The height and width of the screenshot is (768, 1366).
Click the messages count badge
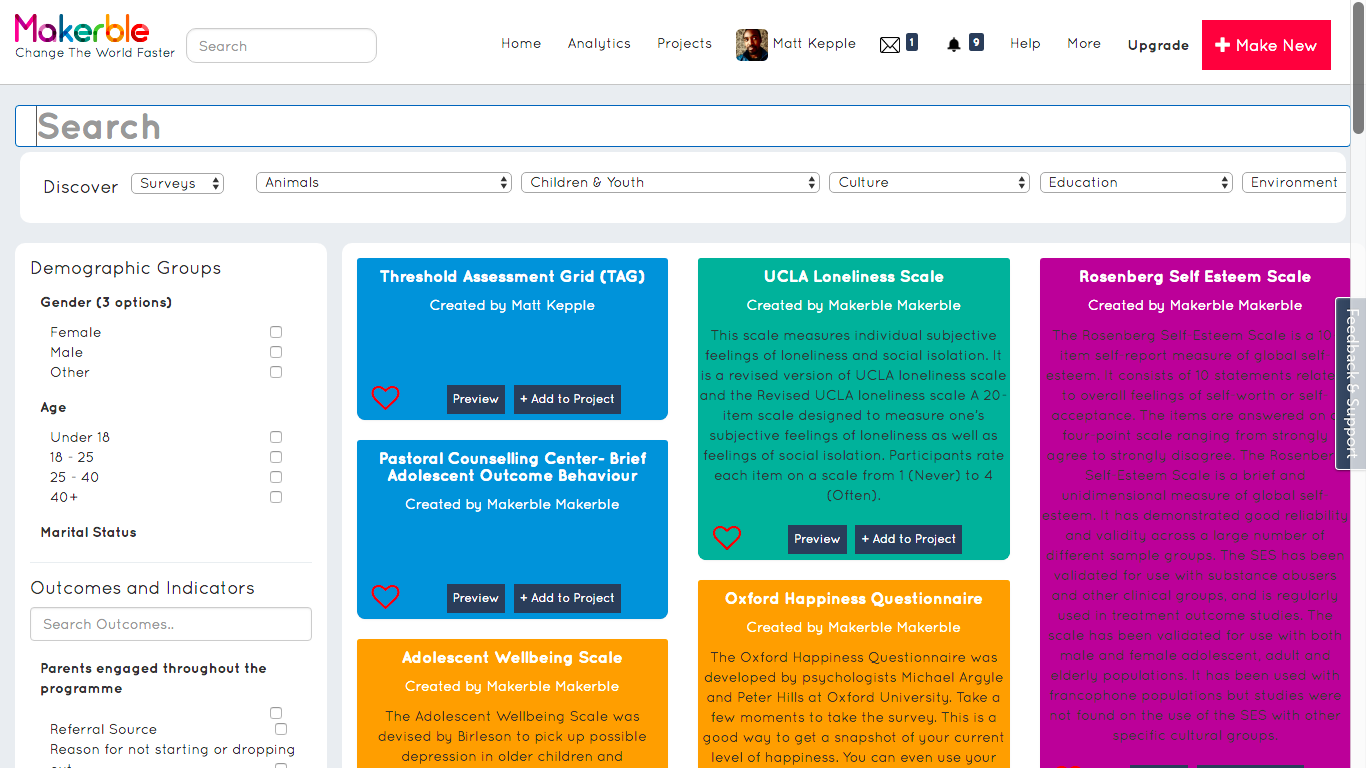(912, 42)
